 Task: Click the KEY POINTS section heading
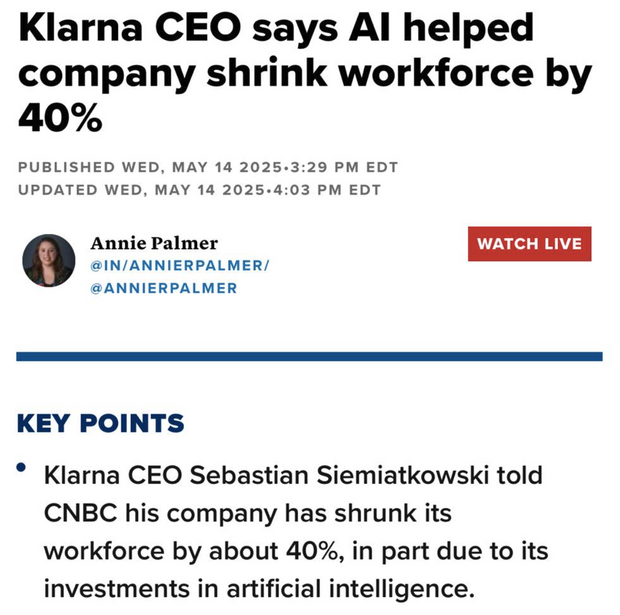100,424
